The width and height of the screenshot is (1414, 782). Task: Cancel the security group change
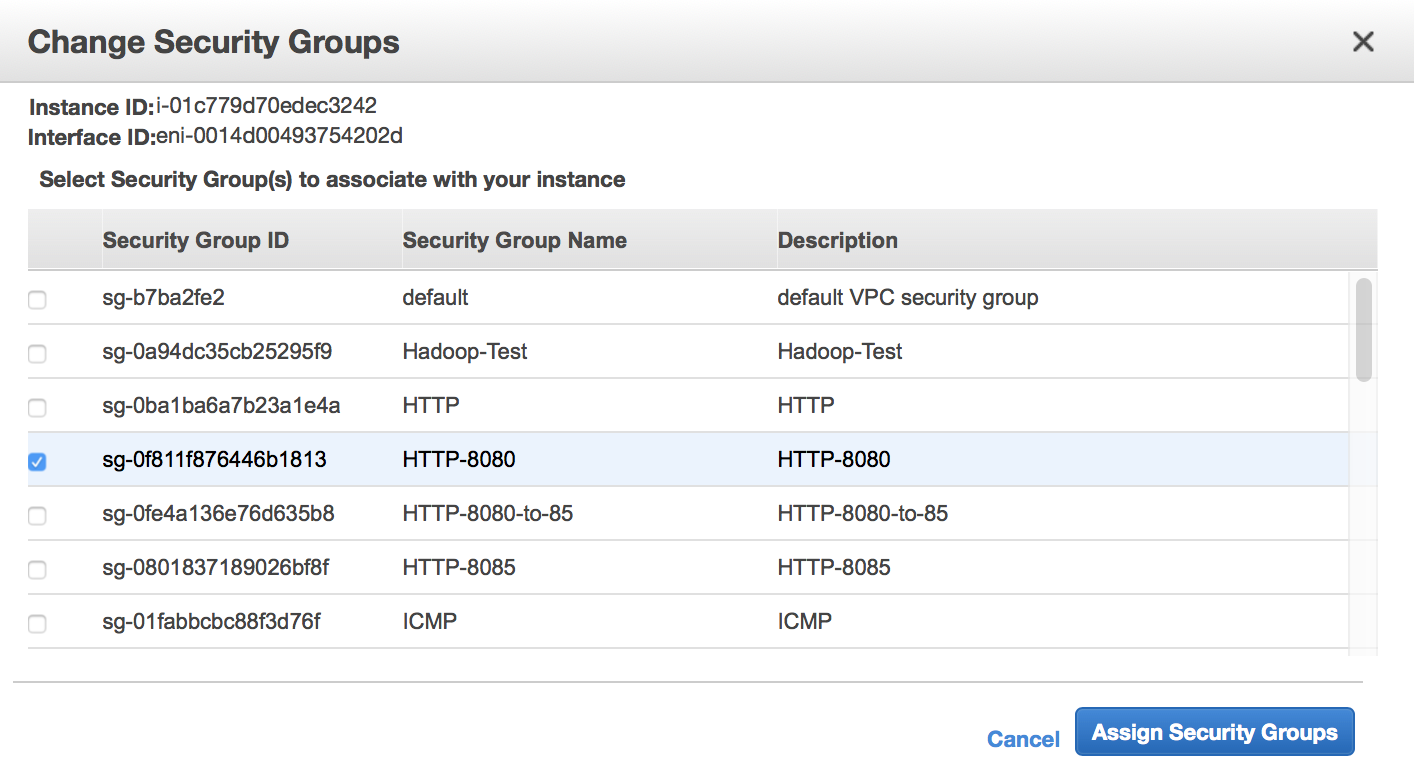(x=1023, y=739)
